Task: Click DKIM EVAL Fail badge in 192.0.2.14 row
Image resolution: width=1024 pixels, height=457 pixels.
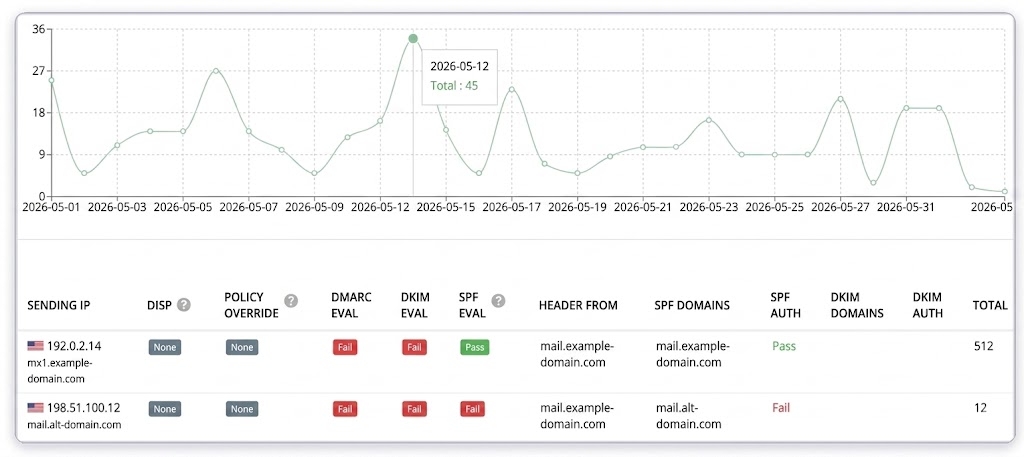Action: pyautogui.click(x=414, y=347)
